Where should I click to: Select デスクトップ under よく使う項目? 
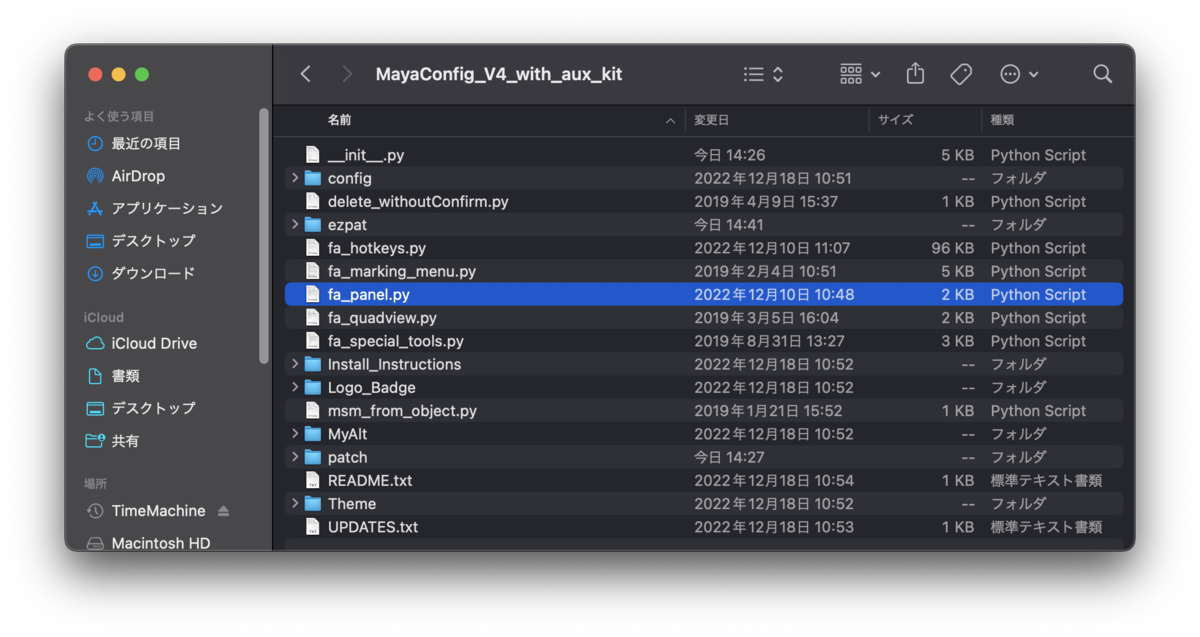click(140, 240)
